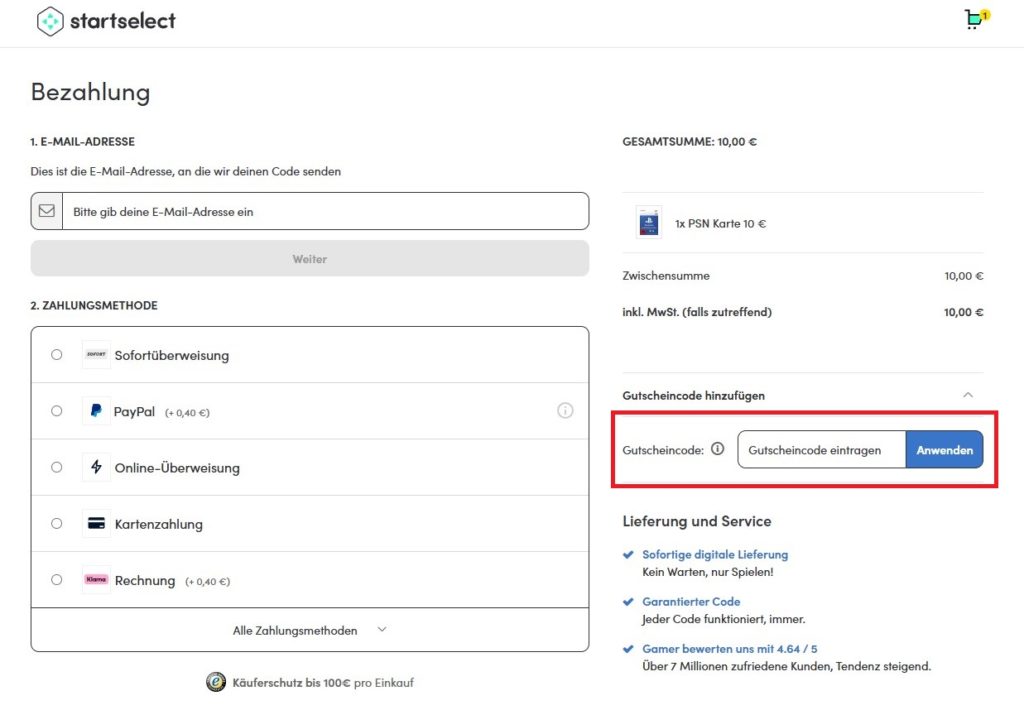Click the Klarna logo icon
The image size is (1024, 710).
[96, 580]
